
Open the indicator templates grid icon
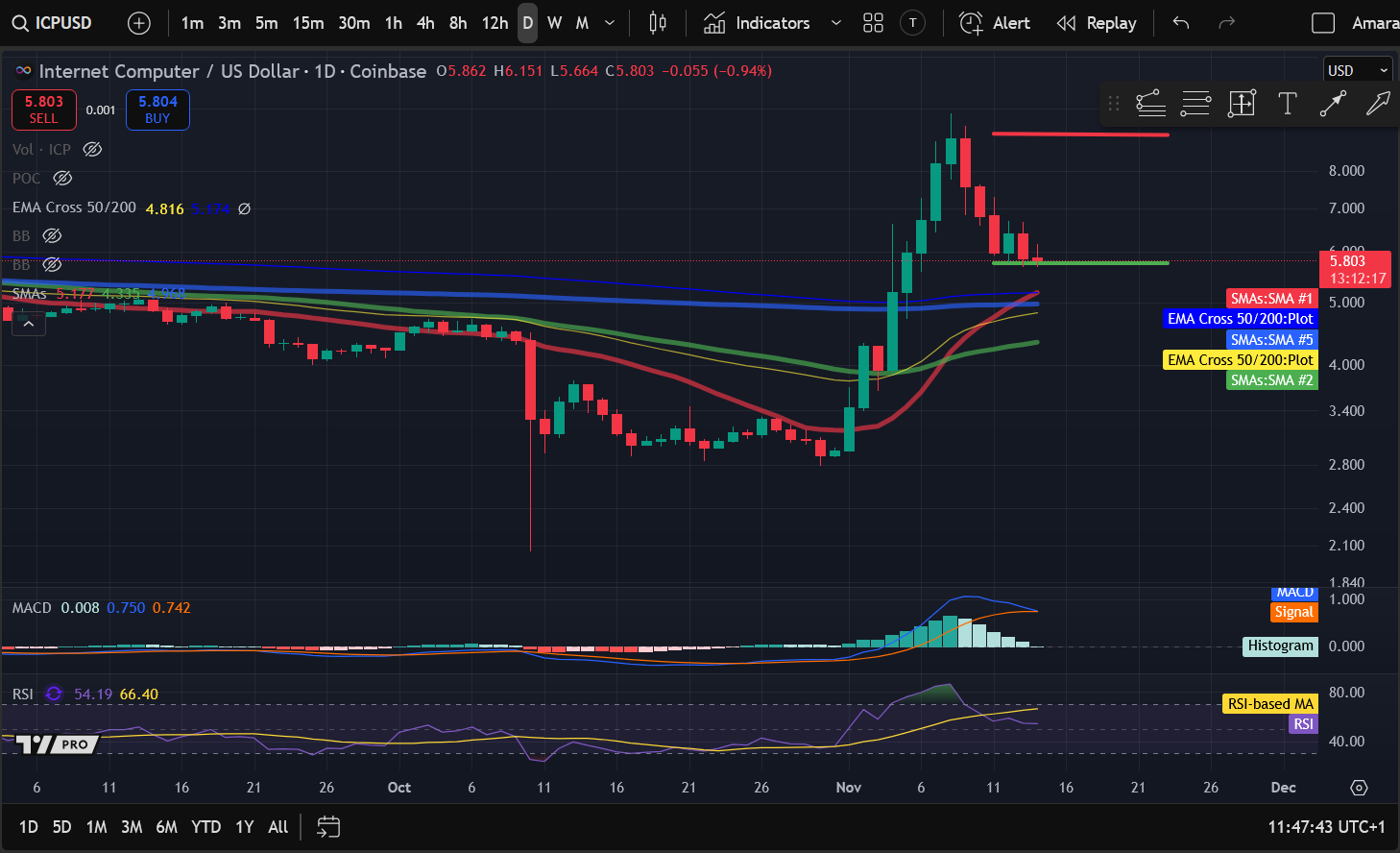[x=873, y=23]
